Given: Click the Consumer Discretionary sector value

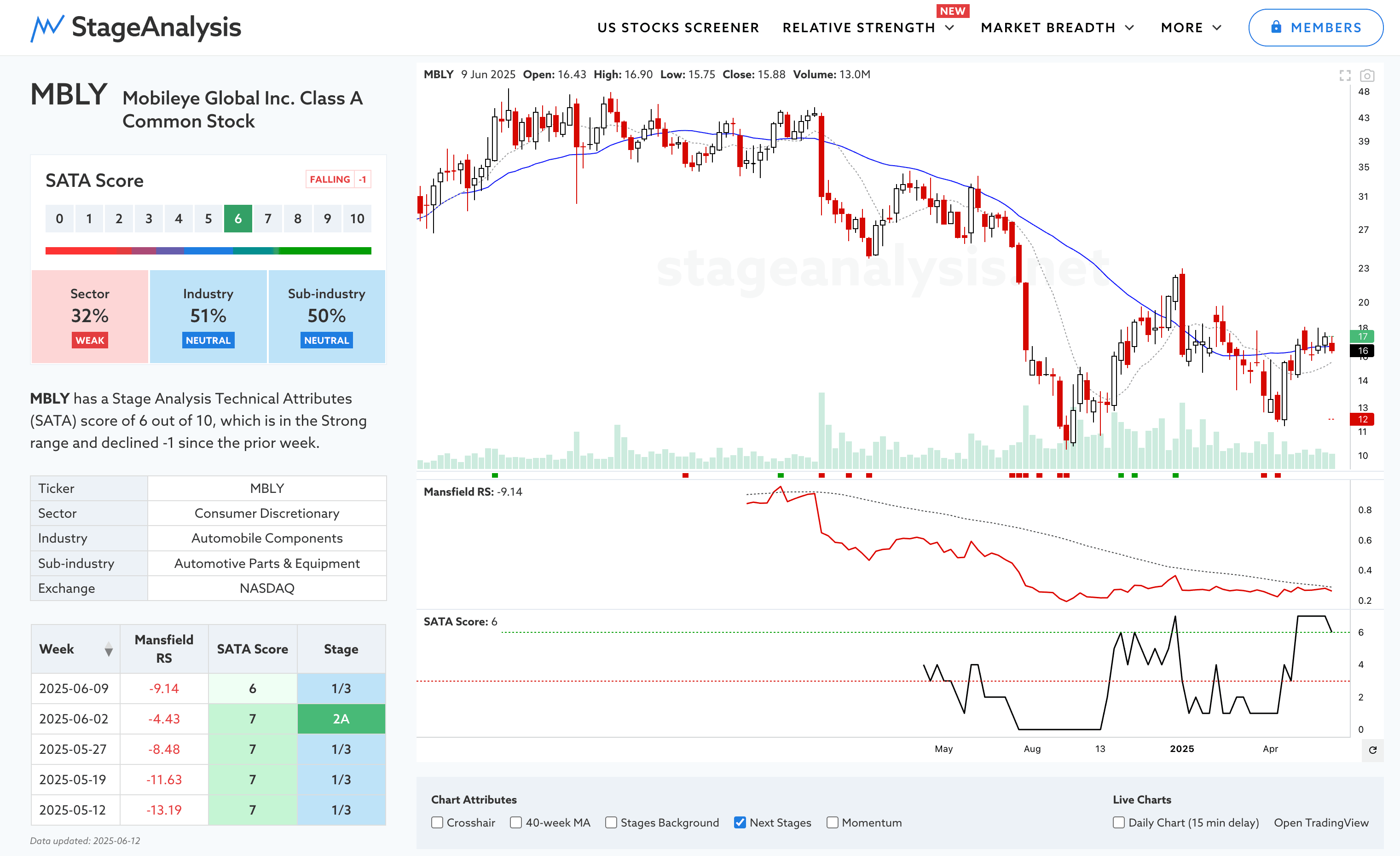Looking at the screenshot, I should (x=267, y=514).
